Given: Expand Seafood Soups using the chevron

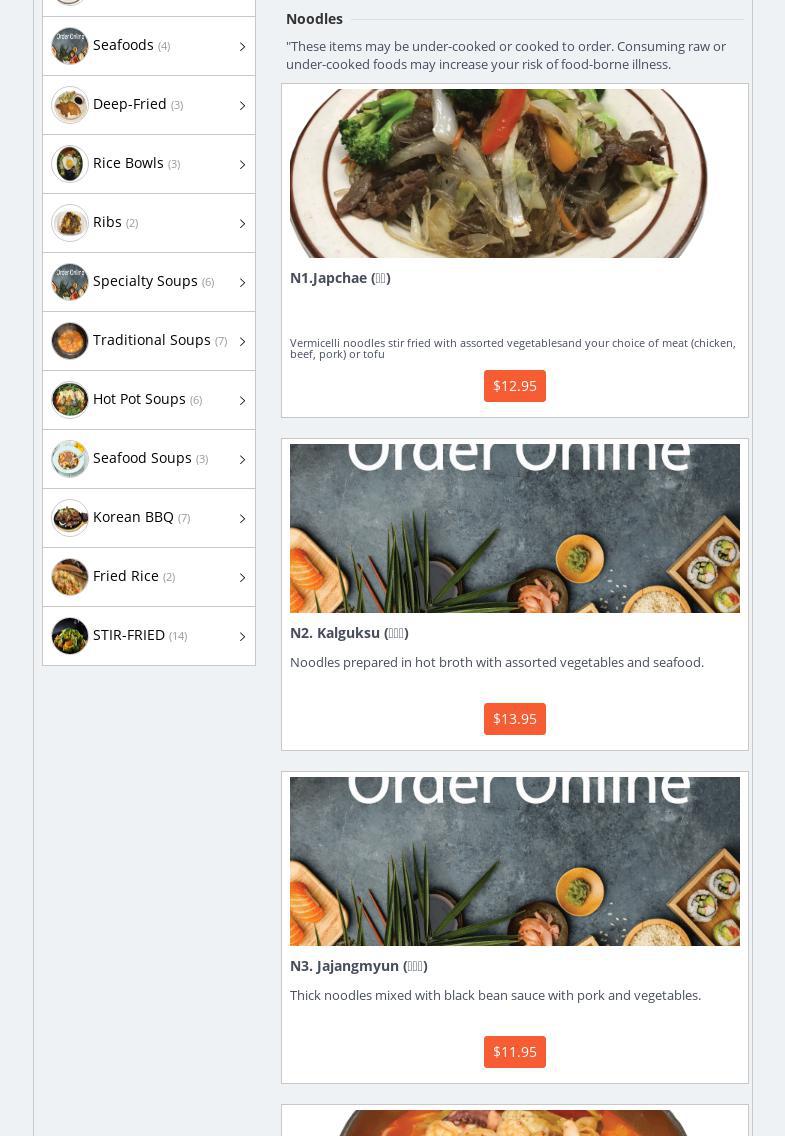Looking at the screenshot, I should 242,459.
